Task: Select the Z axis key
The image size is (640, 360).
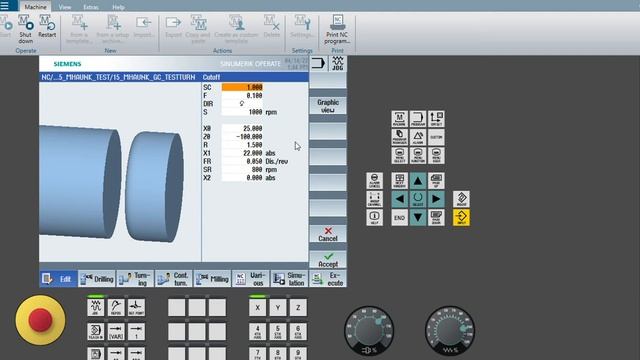Action: pos(298,307)
